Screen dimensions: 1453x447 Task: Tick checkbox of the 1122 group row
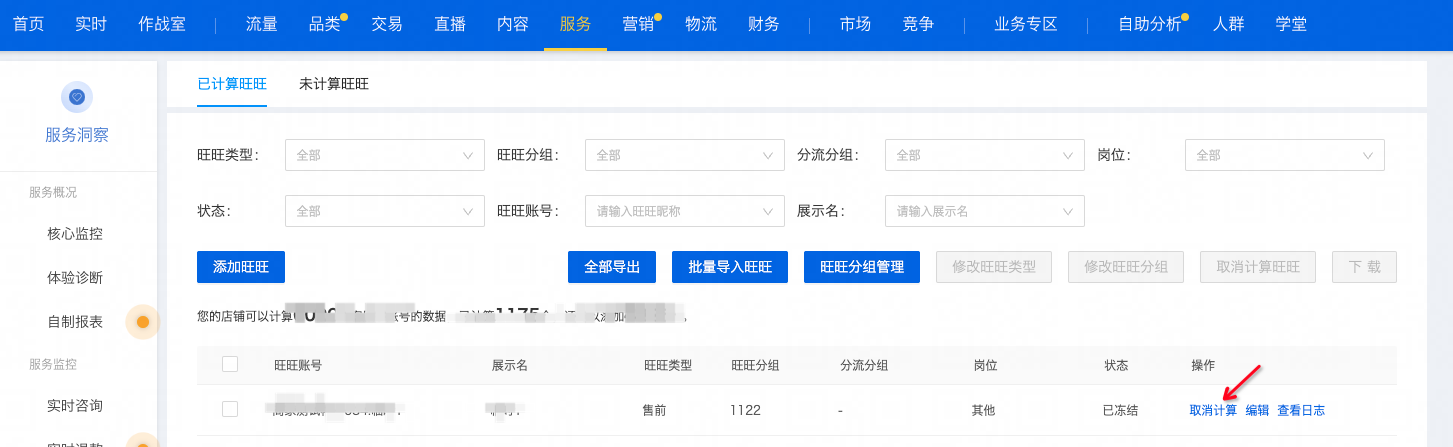[230, 409]
